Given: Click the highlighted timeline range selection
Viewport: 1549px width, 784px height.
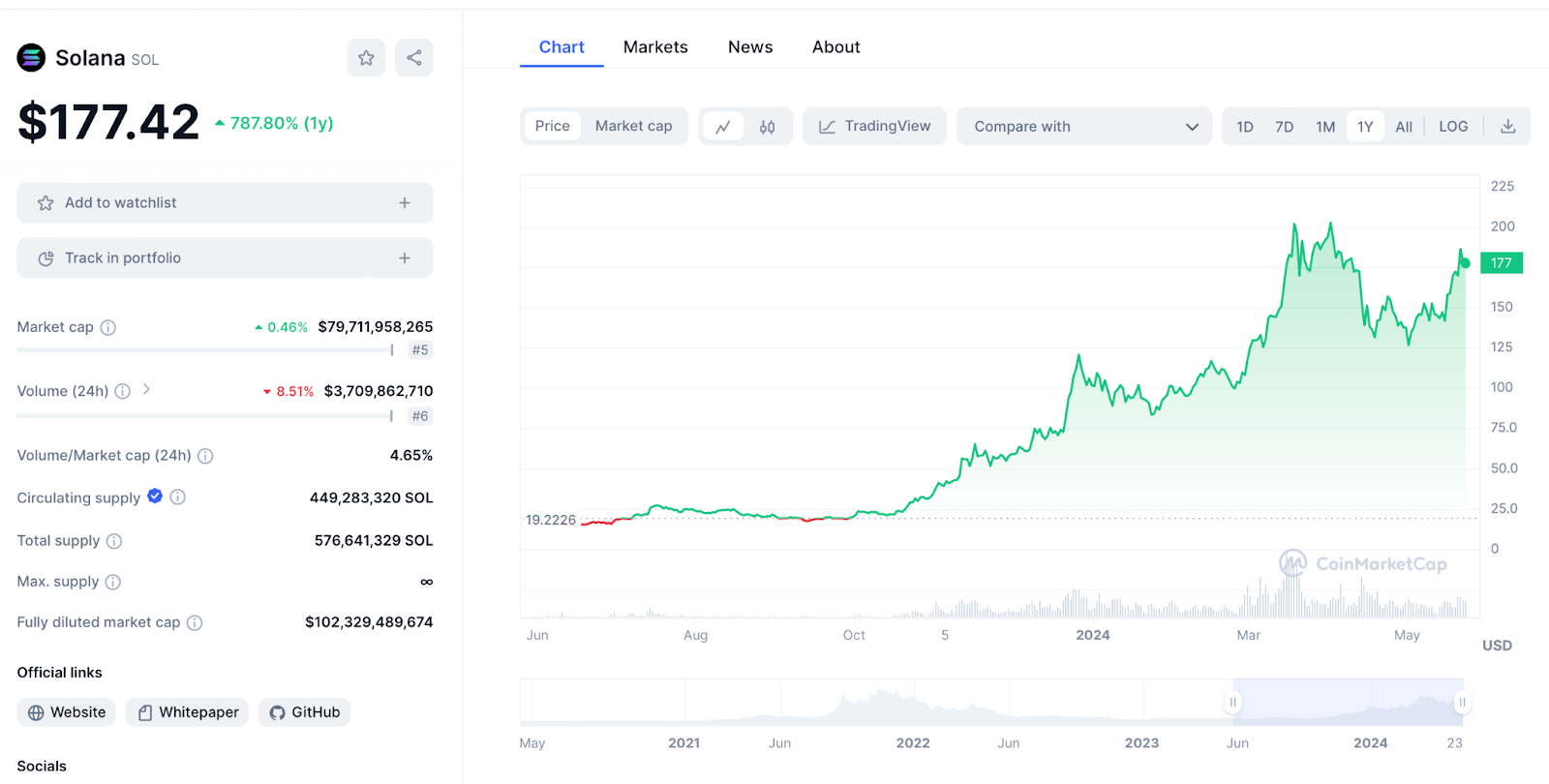Looking at the screenshot, I should 1348,702.
